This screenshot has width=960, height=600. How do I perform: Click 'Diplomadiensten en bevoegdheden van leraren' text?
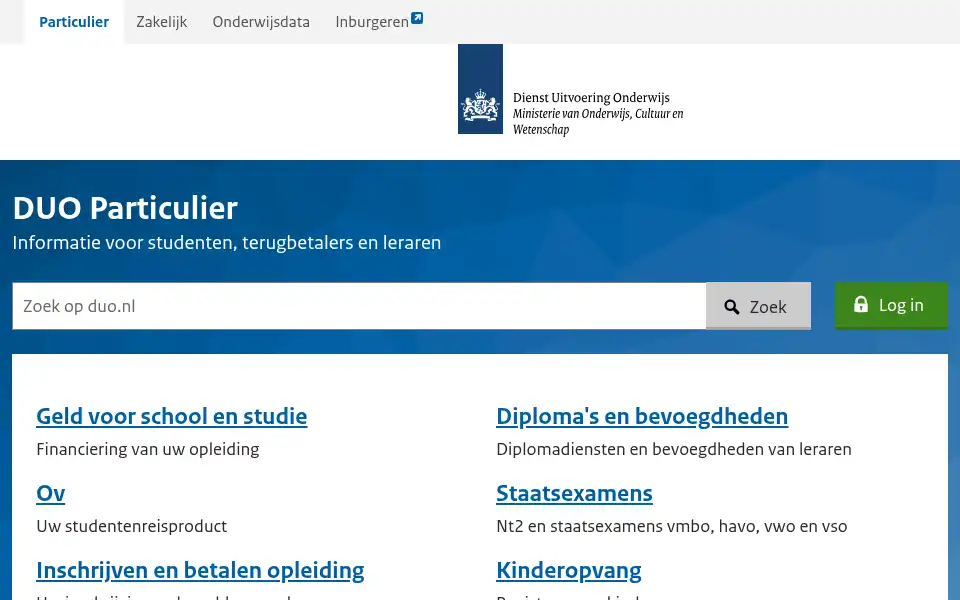(x=674, y=449)
